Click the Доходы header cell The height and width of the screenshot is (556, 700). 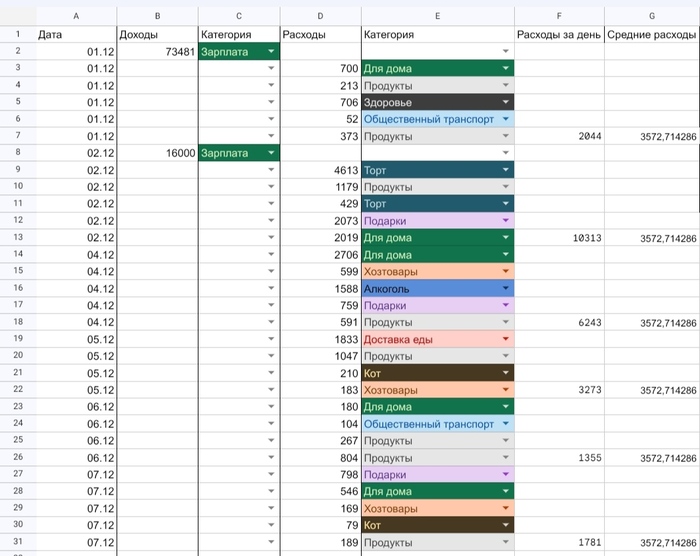coord(158,35)
